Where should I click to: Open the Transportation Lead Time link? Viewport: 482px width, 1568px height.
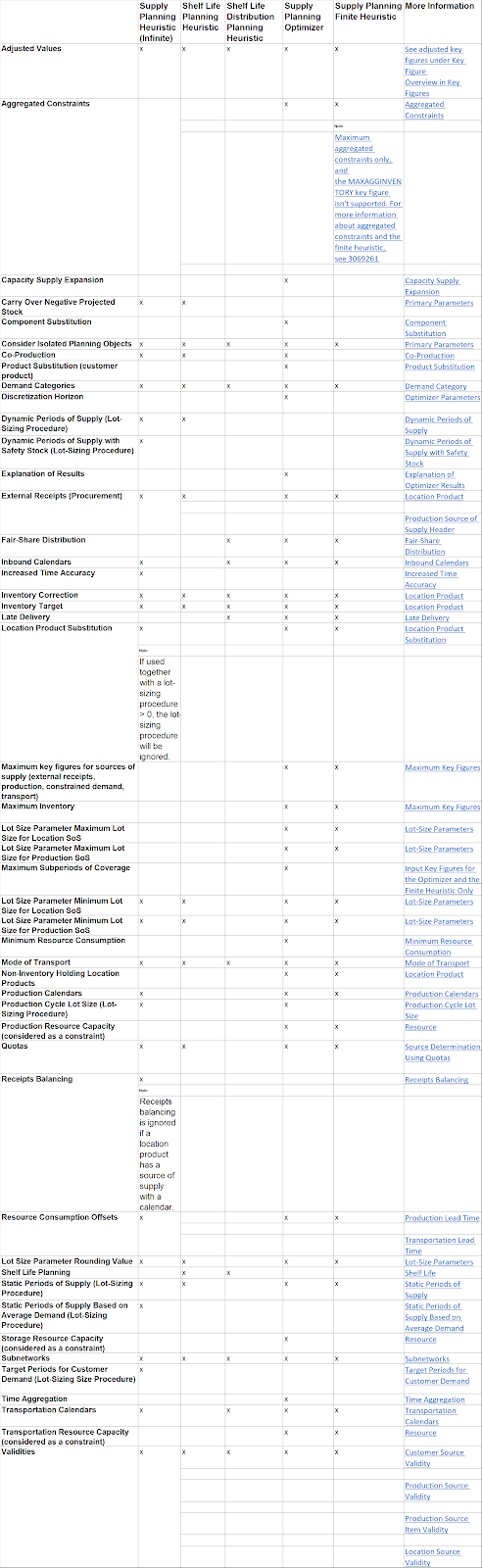point(440,1246)
